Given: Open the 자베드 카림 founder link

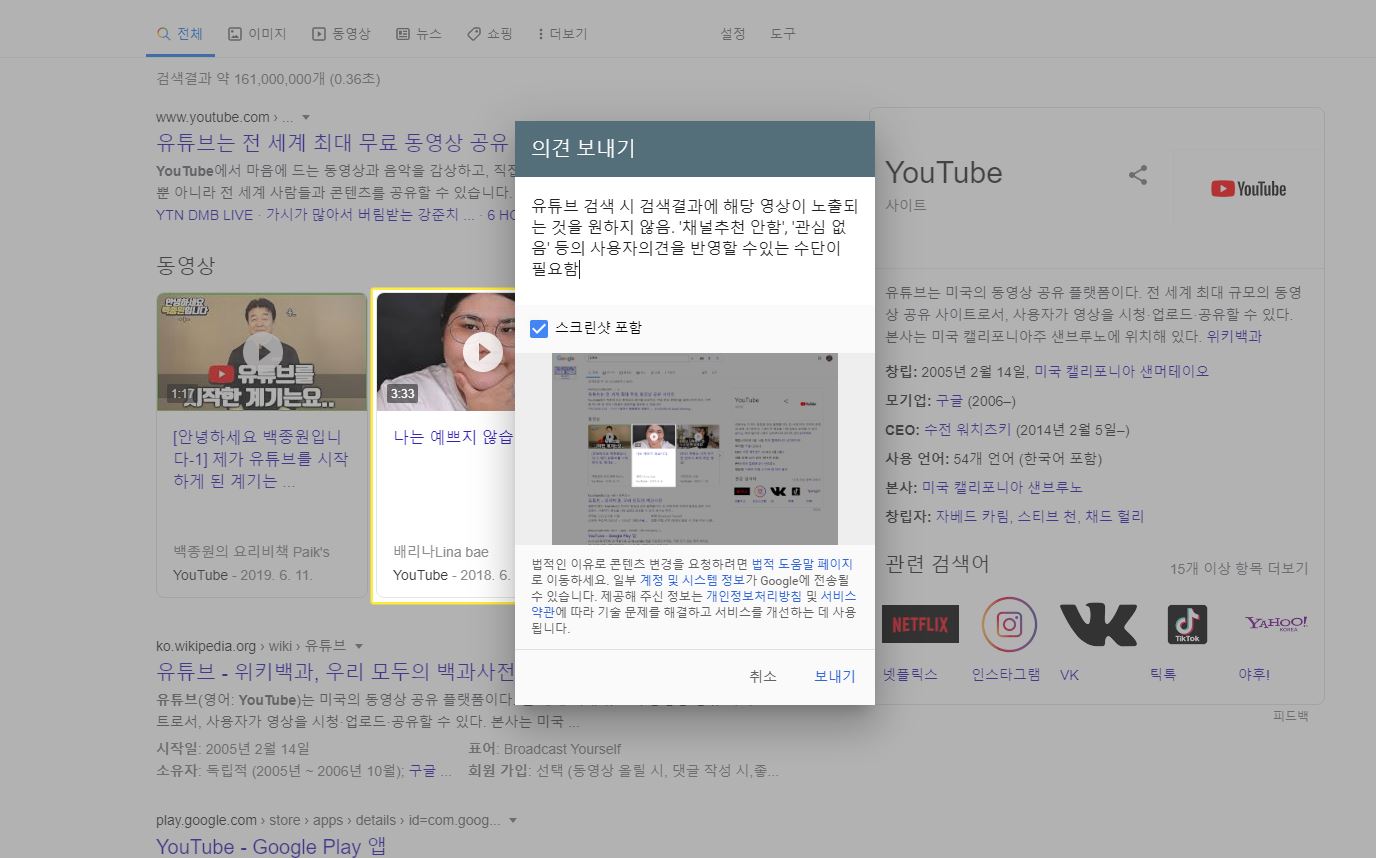Looking at the screenshot, I should (x=972, y=516).
